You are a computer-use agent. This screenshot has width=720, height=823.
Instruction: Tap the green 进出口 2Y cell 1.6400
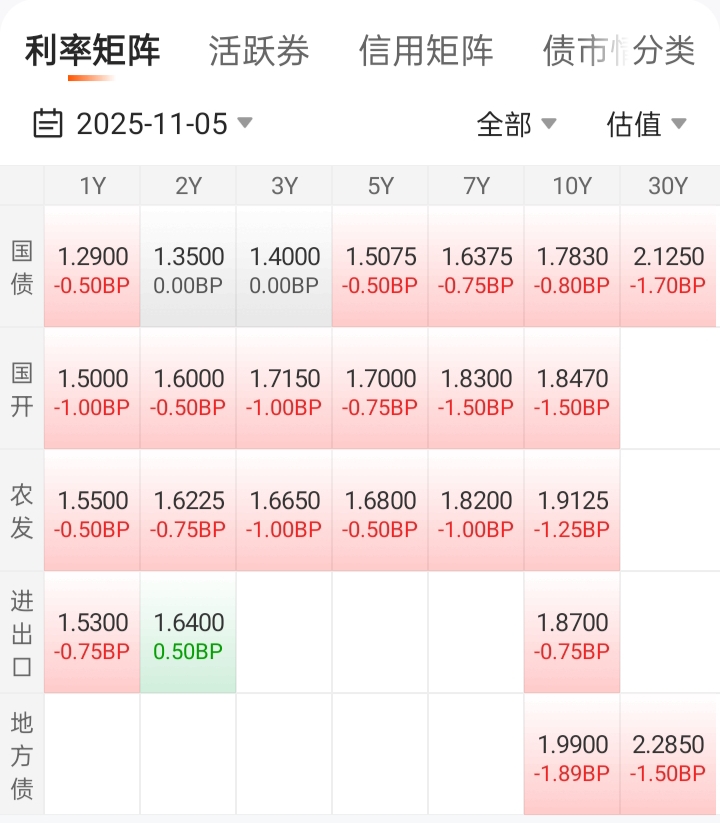point(188,634)
